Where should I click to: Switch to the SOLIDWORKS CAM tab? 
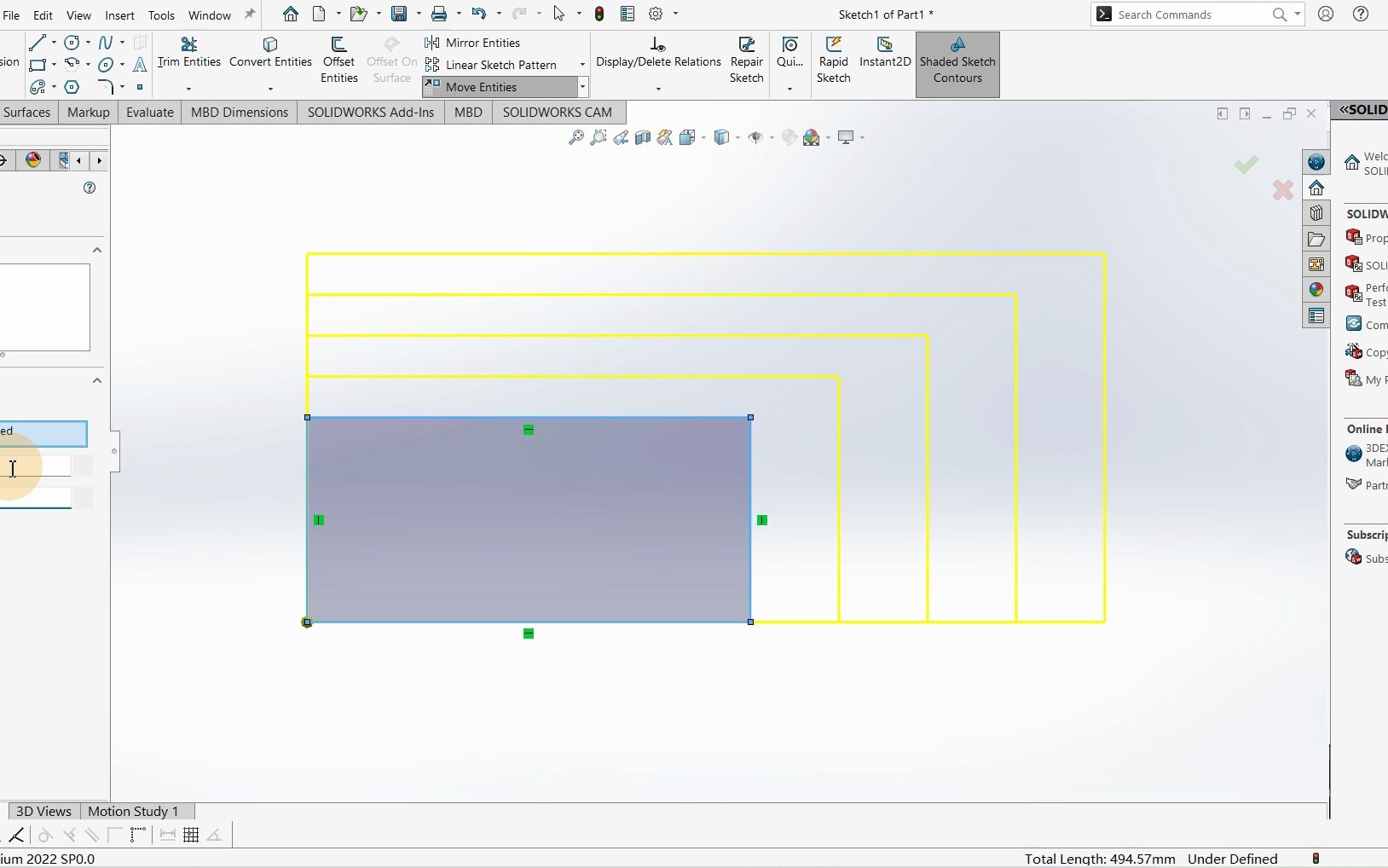point(558,112)
